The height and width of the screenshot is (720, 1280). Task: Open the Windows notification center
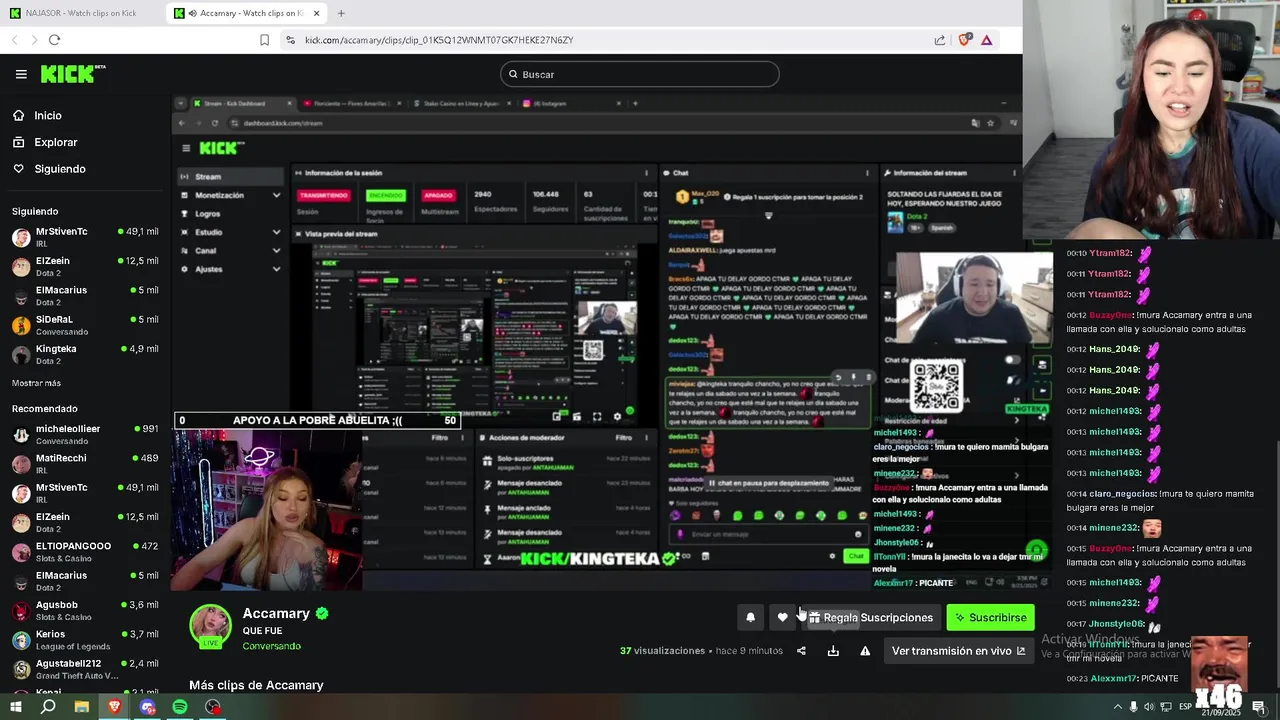click(x=1258, y=707)
